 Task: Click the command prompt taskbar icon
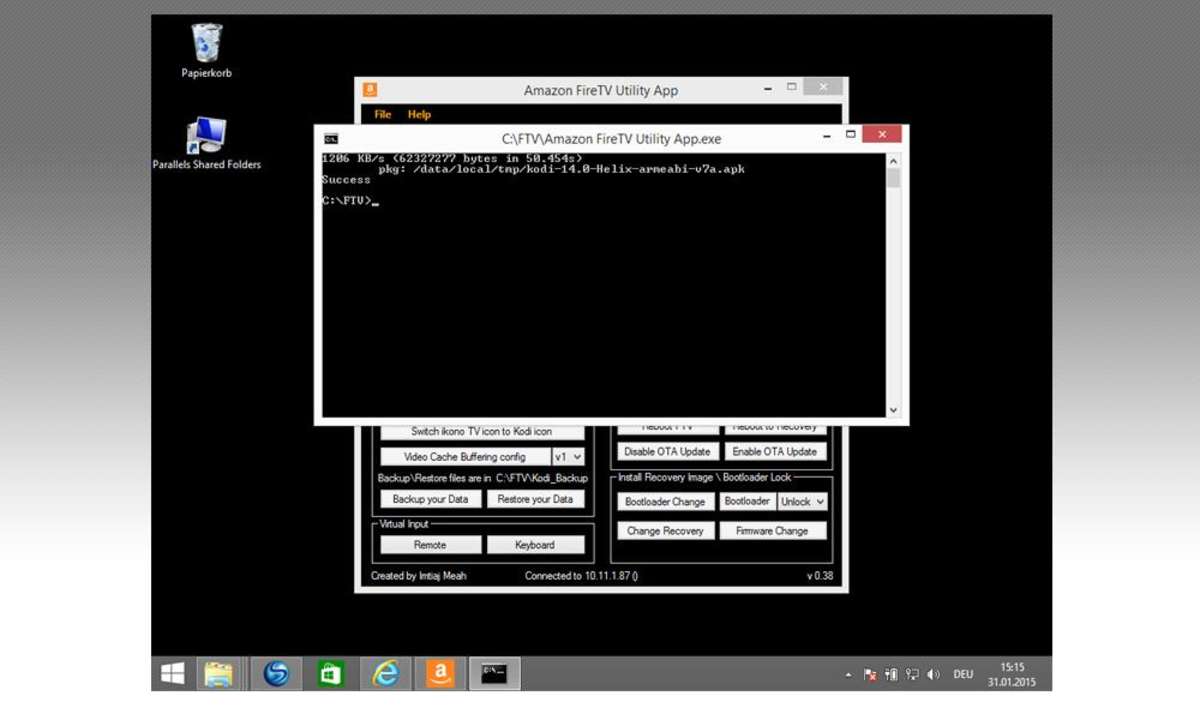pyautogui.click(x=494, y=674)
